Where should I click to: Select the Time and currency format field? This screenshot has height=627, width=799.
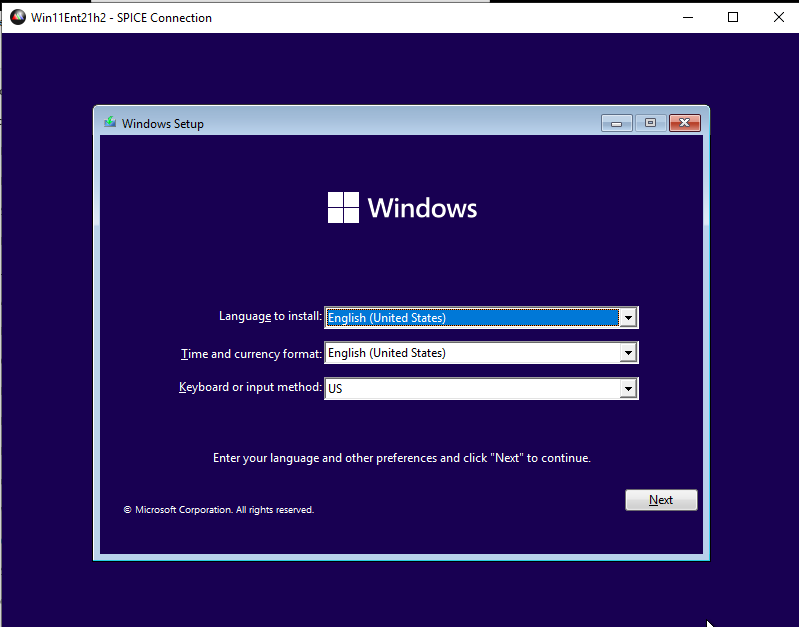(481, 353)
